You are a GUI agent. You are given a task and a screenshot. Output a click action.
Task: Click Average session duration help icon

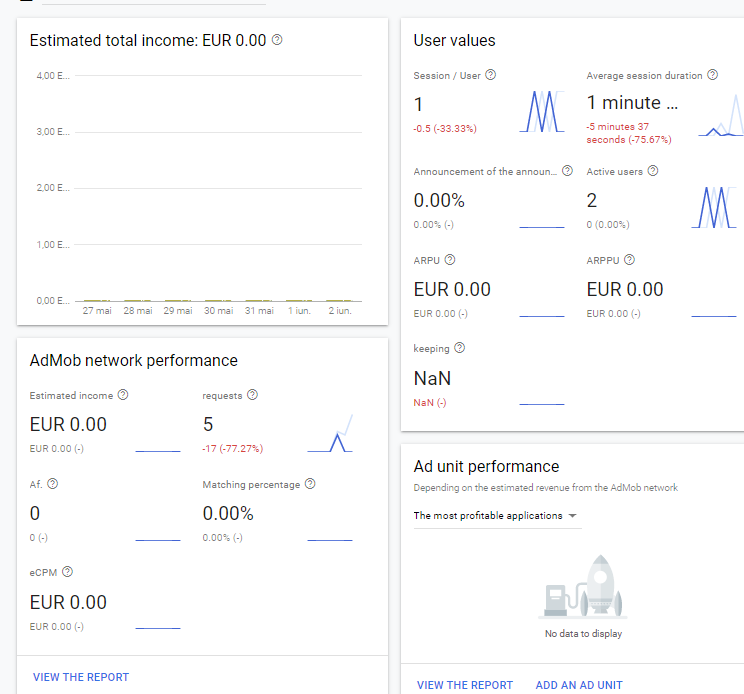[x=712, y=75]
